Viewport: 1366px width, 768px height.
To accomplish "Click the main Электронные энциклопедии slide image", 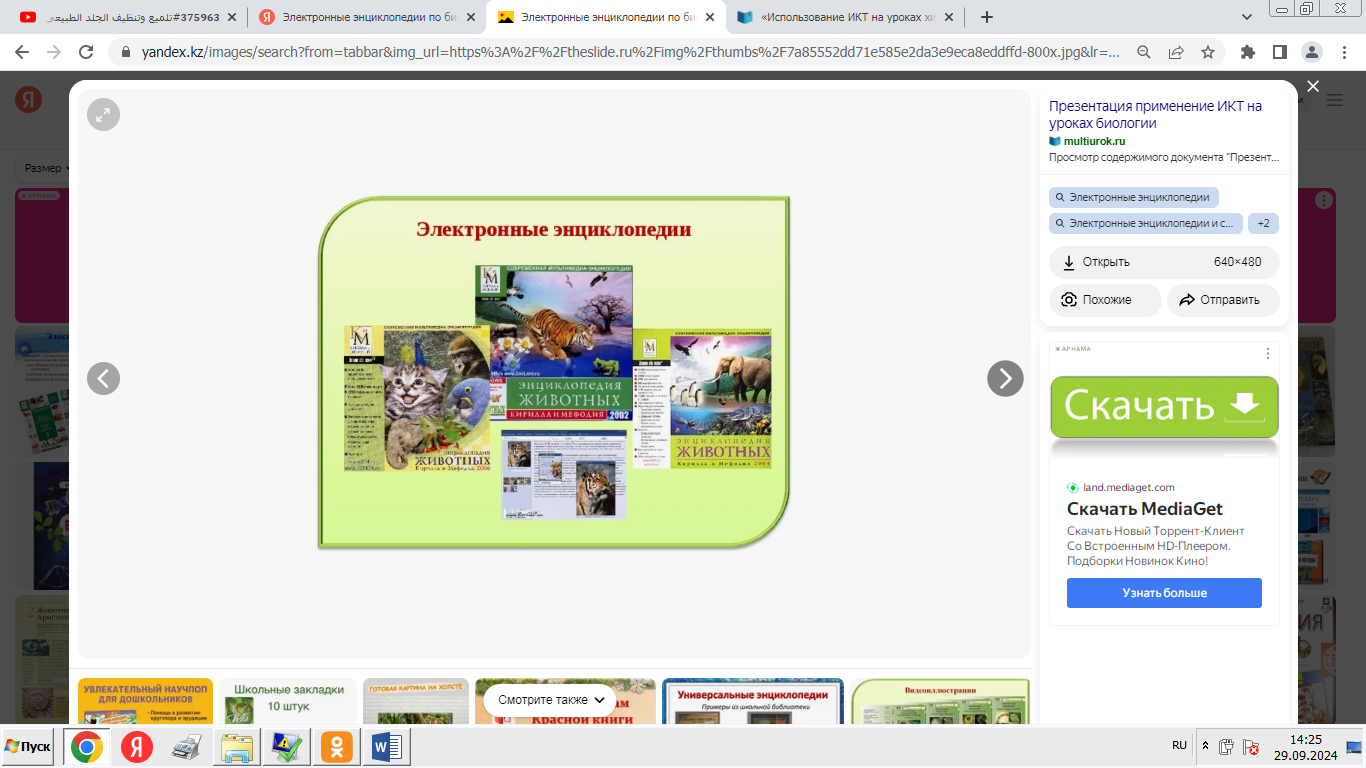I will [554, 372].
